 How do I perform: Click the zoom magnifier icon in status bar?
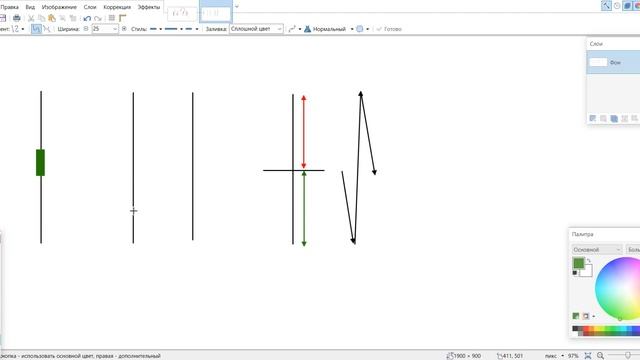pyautogui.click(x=600, y=356)
